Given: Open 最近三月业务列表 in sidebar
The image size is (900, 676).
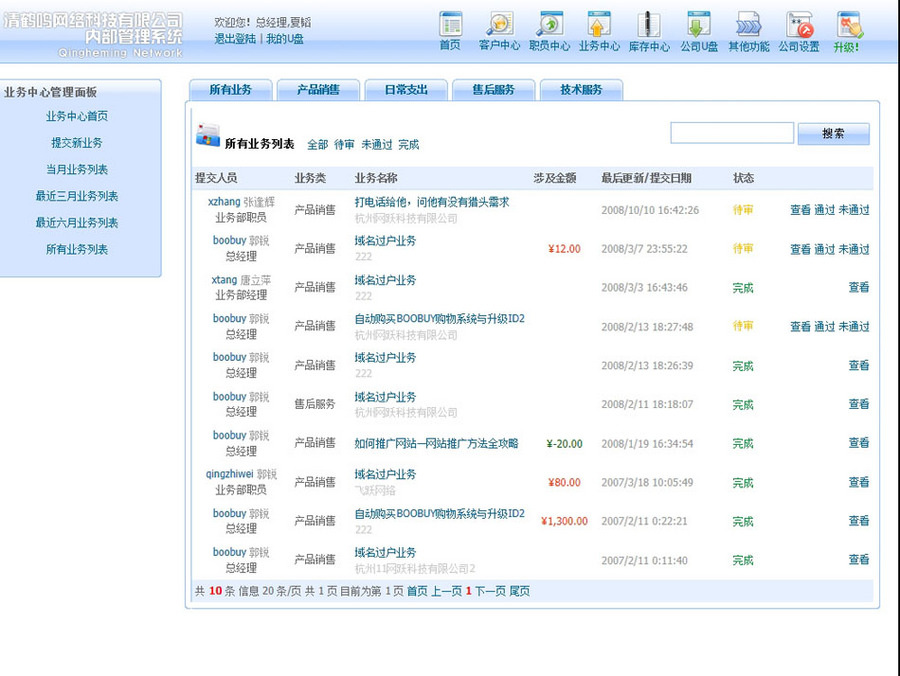Looking at the screenshot, I should tap(77, 196).
